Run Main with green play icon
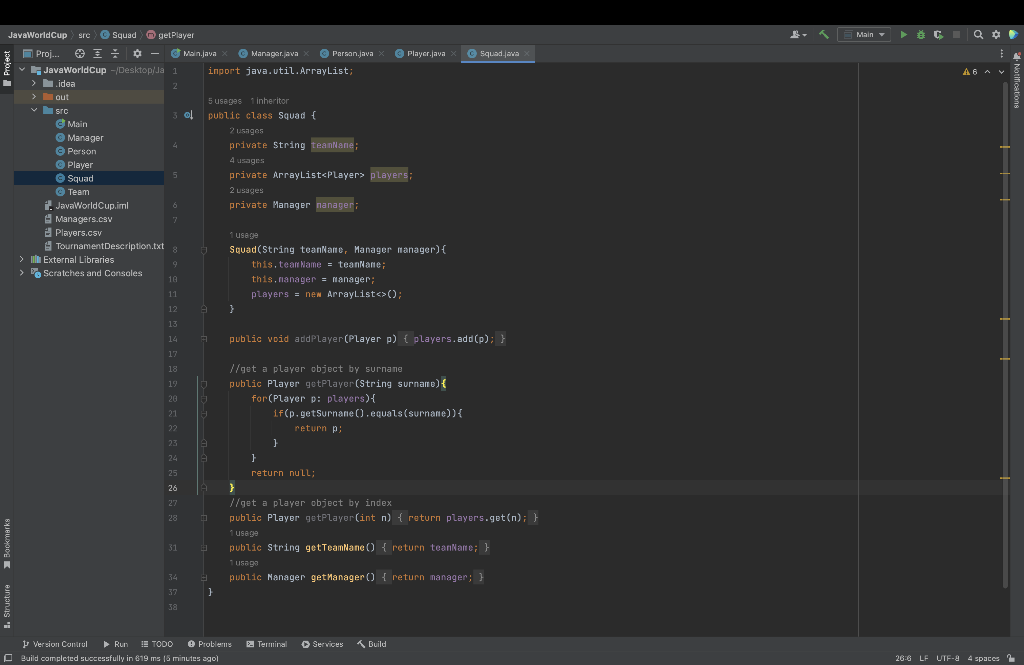Screen dimensions: 1024x665 (904, 35)
